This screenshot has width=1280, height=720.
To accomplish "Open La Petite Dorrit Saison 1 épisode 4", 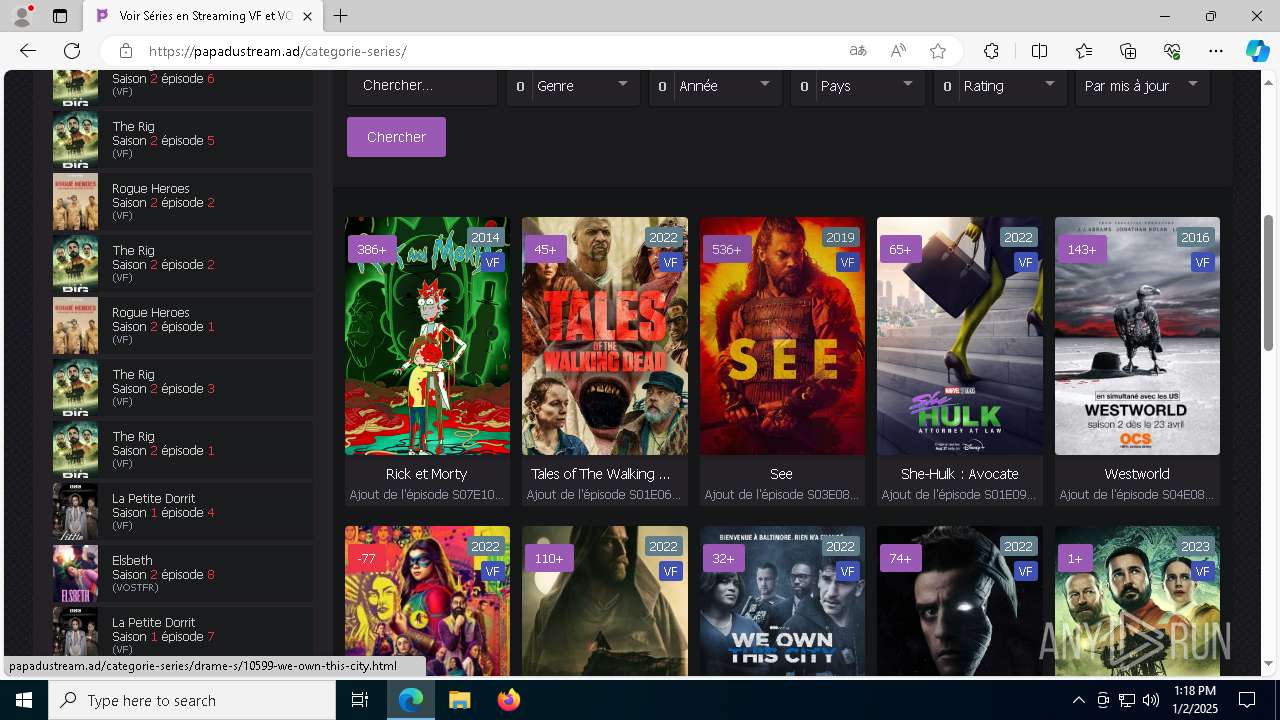I will point(183,512).
